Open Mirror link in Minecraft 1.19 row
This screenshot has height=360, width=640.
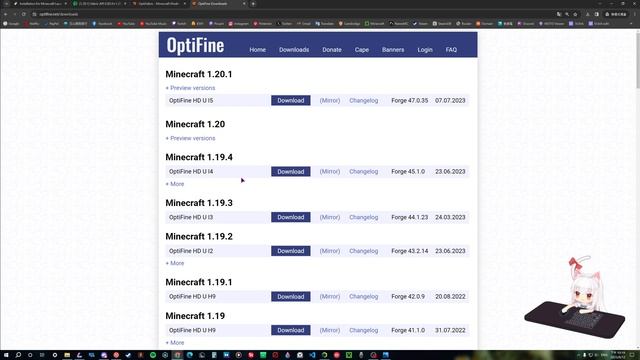pyautogui.click(x=330, y=330)
